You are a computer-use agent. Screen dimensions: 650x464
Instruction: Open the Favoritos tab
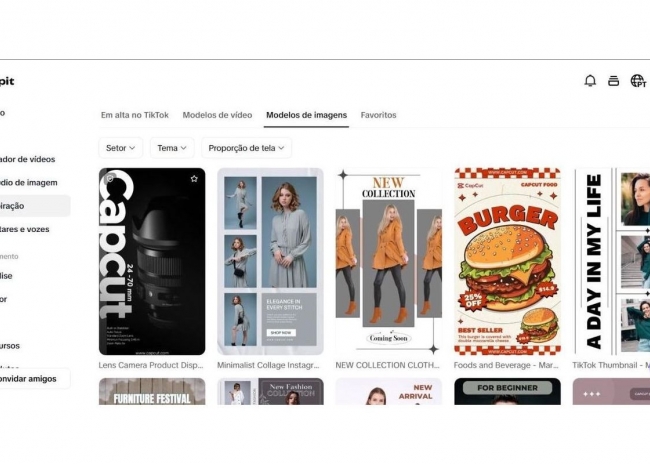pos(378,115)
